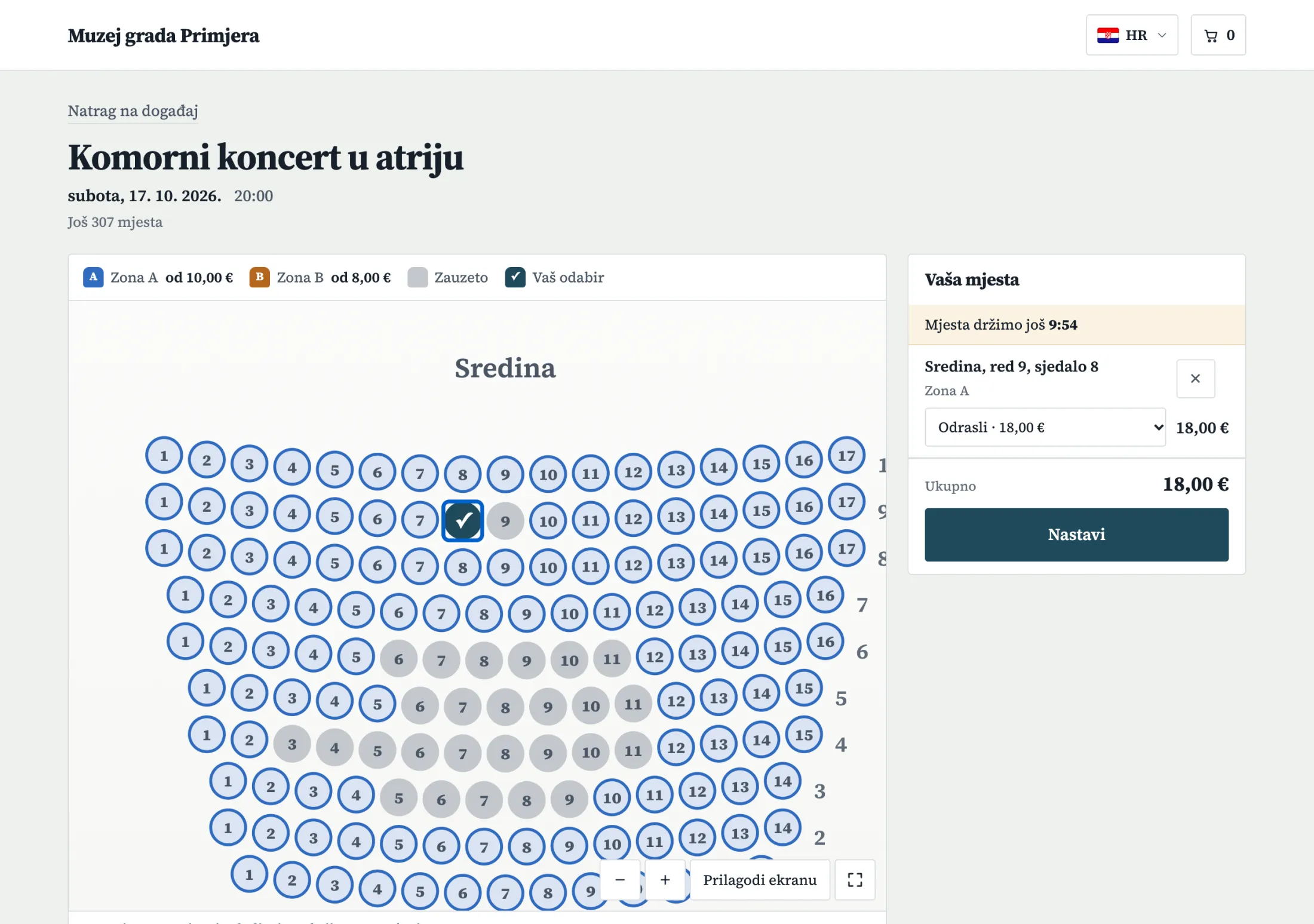Select seat 11 in row 10
This screenshot has width=1314, height=924.
[x=590, y=474]
